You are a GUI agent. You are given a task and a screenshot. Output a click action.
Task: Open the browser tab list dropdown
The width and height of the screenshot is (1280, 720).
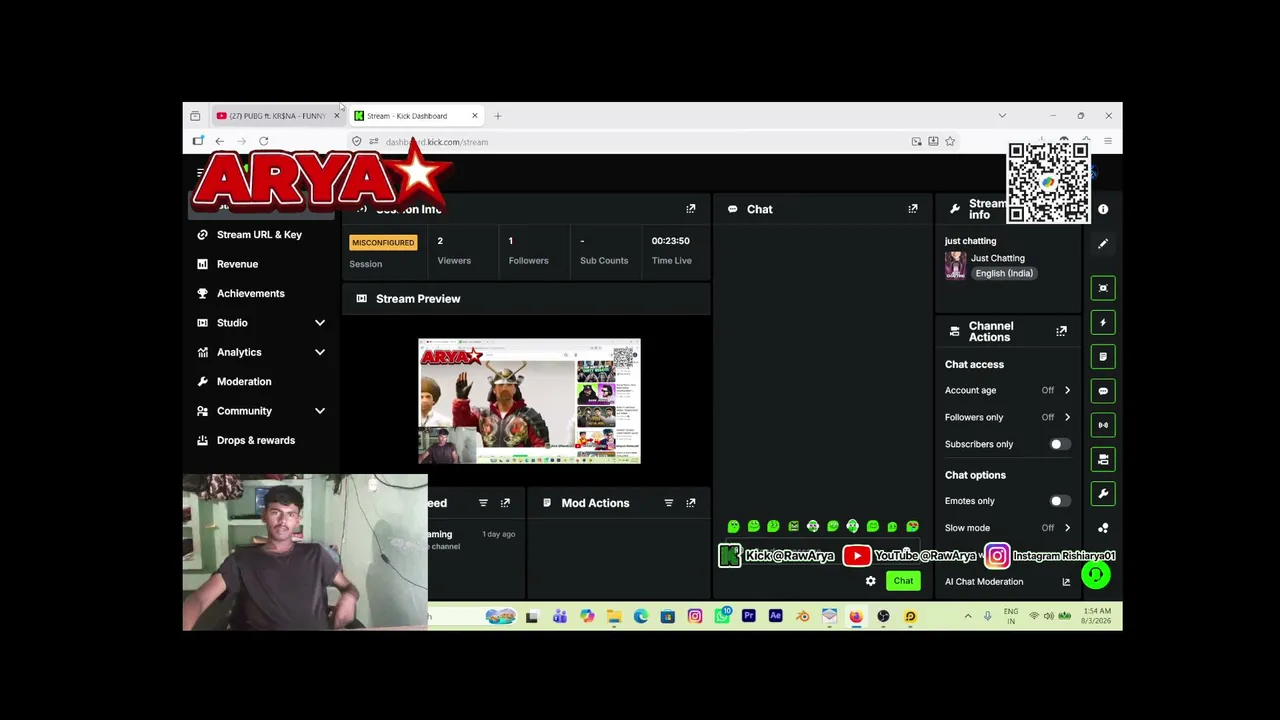tap(1002, 116)
